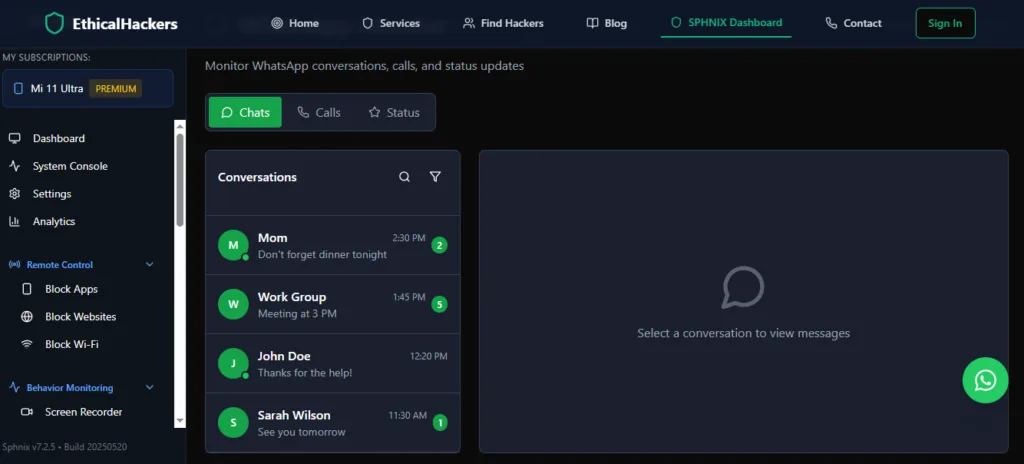Switch to the Chats tab
This screenshot has width=1024, height=464.
coord(245,112)
